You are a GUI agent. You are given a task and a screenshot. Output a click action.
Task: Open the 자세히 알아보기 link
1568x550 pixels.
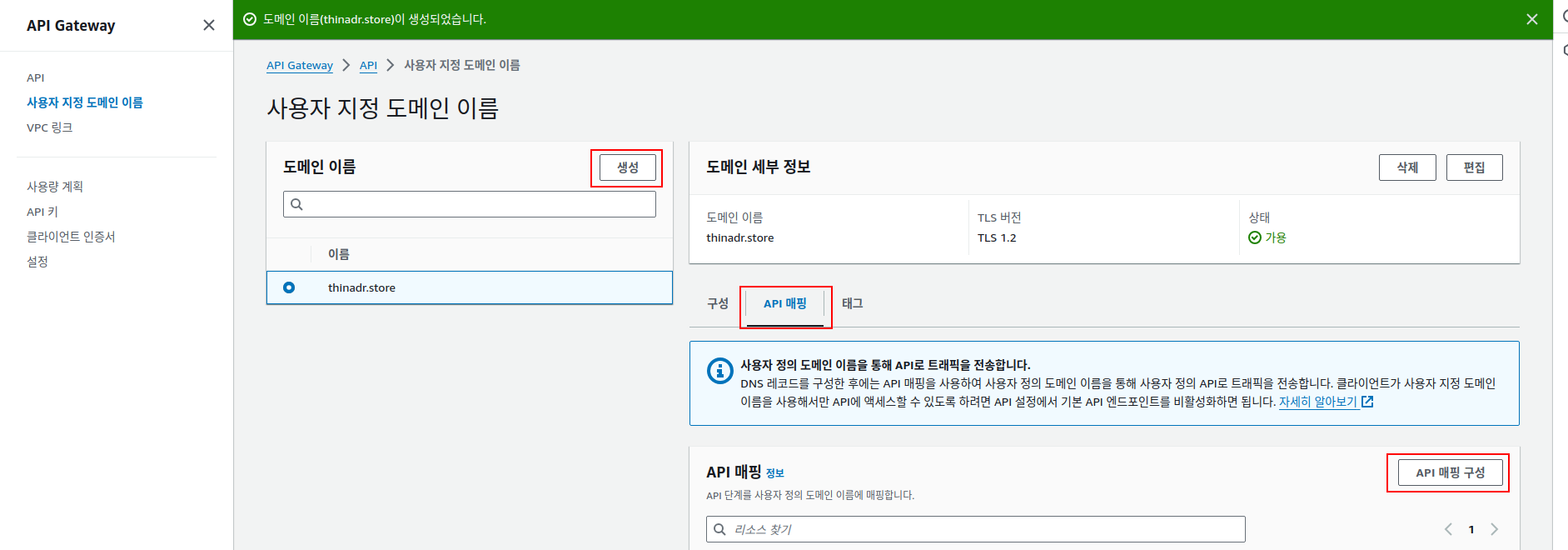(1319, 402)
